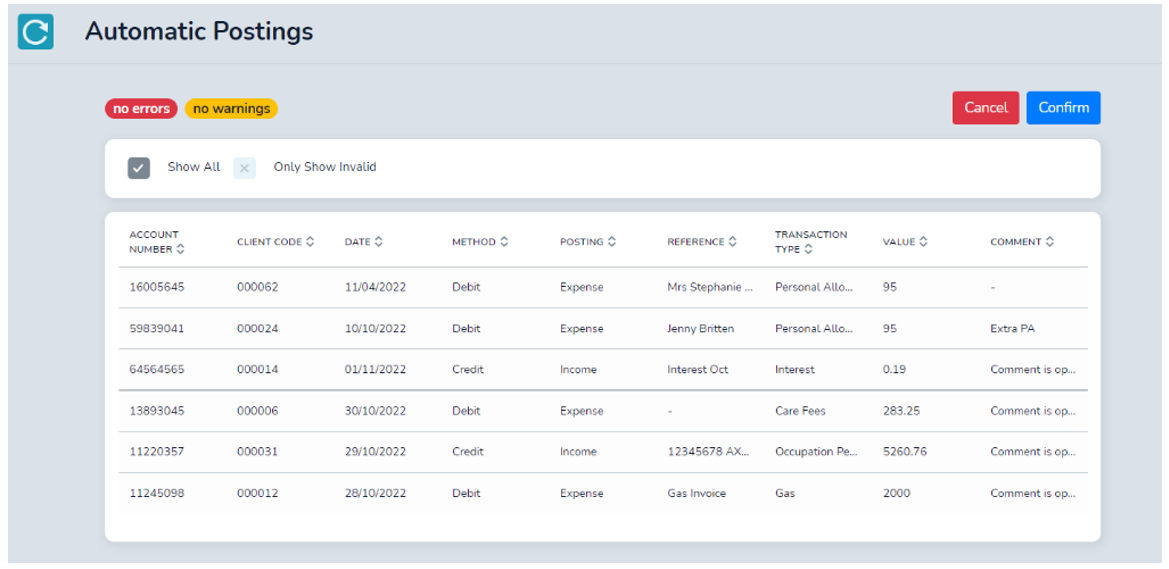Sort by Account Number column arrows
Image resolution: width=1169 pixels, height=569 pixels.
(180, 250)
